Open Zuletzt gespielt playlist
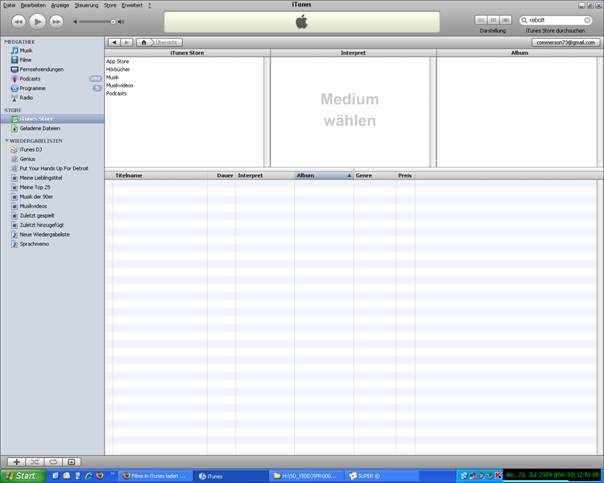This screenshot has height=483, width=604. pos(37,215)
